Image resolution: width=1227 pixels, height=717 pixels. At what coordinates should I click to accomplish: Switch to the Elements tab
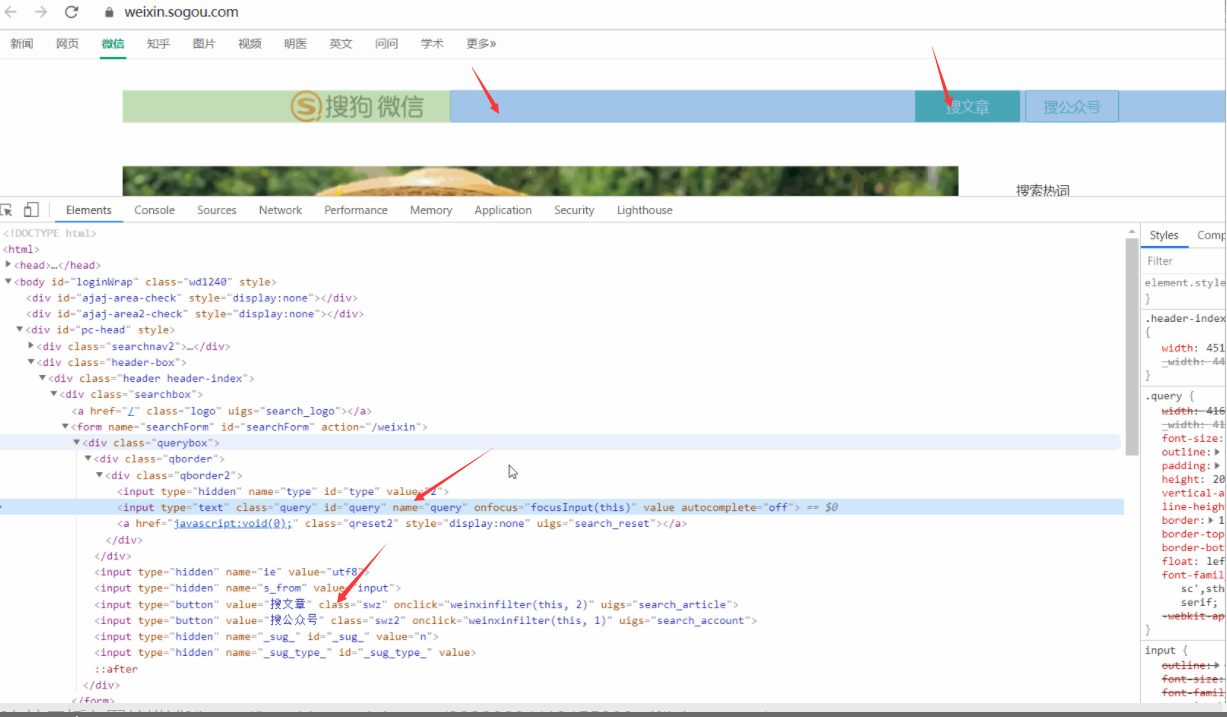[89, 210]
